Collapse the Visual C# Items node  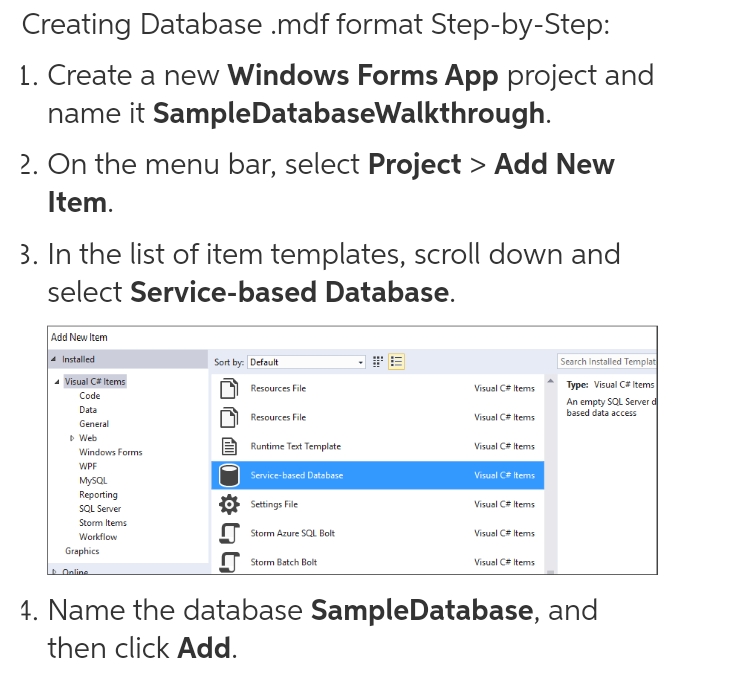(x=57, y=382)
